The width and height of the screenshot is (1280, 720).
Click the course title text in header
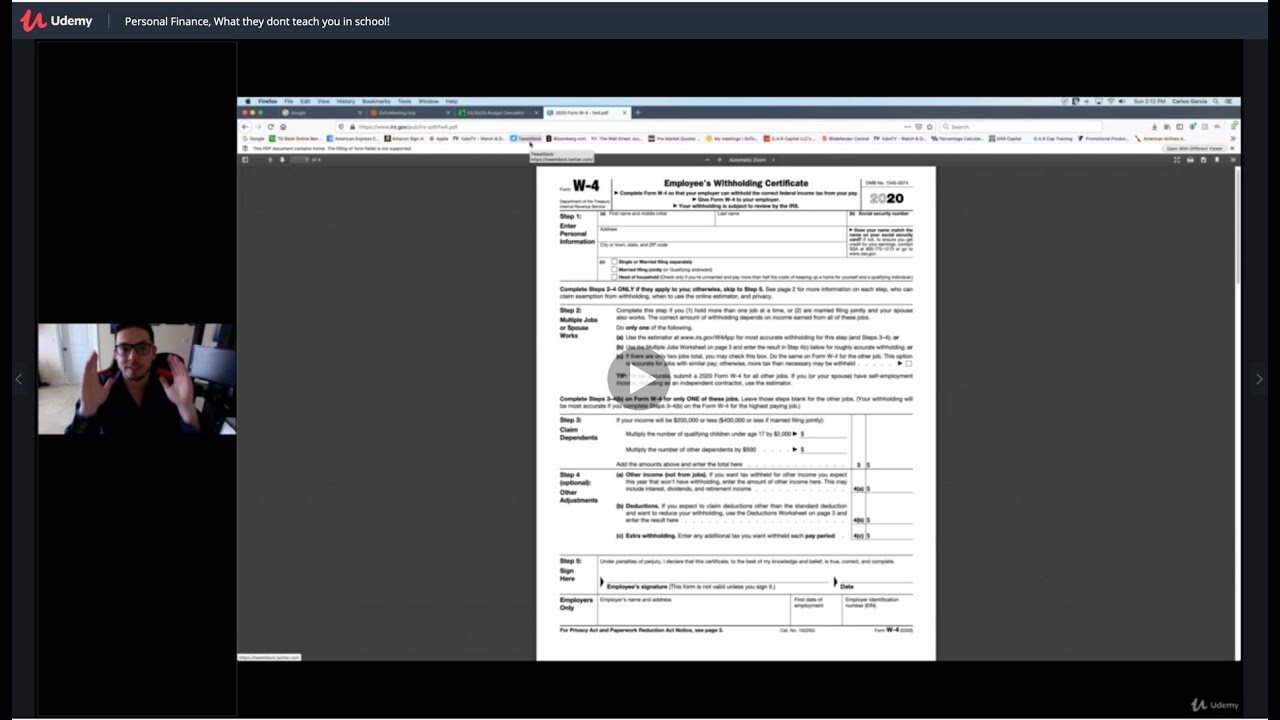[x=257, y=21]
